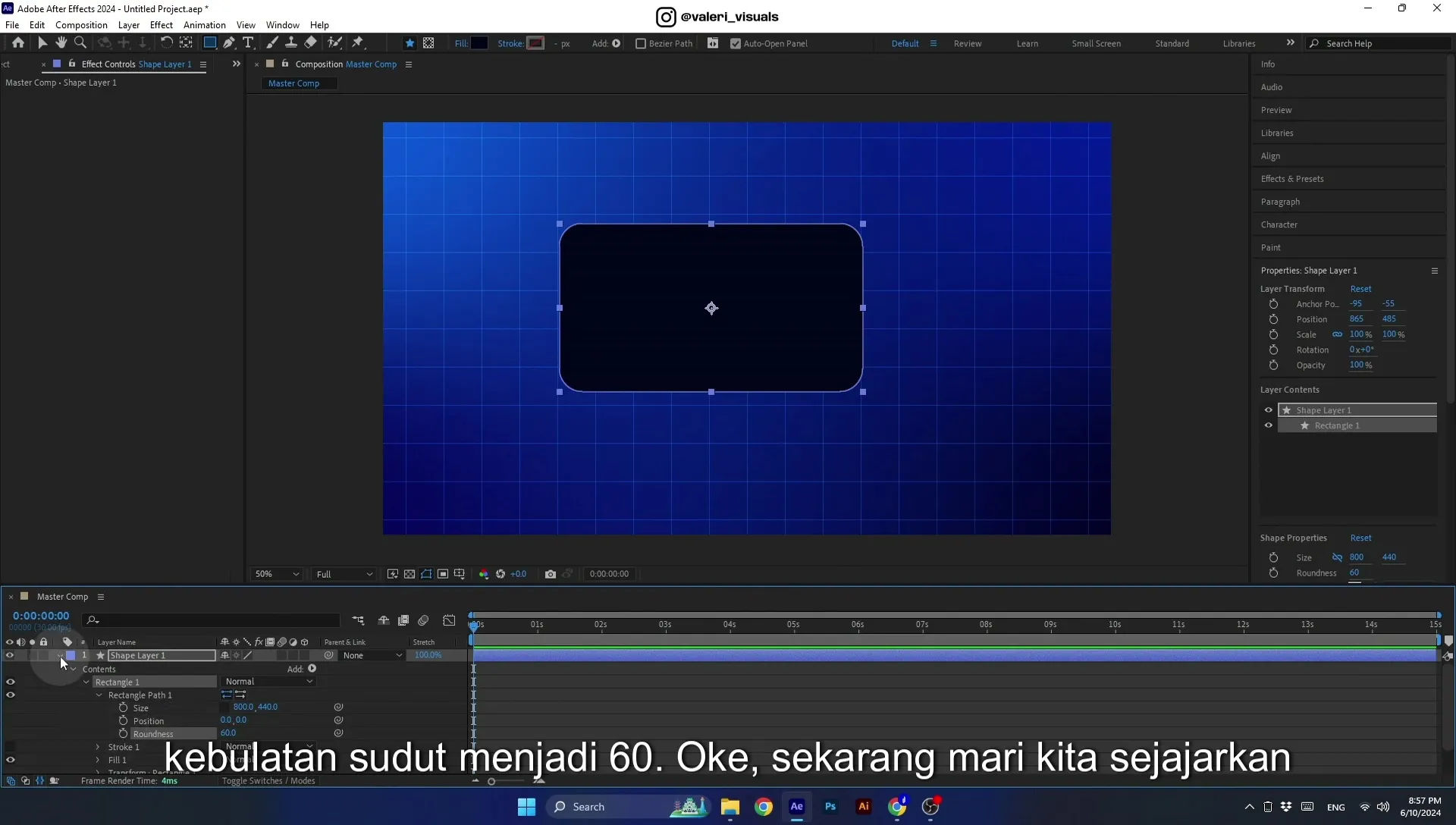This screenshot has width=1456, height=825.
Task: Select the Type text tool
Action: (x=248, y=43)
